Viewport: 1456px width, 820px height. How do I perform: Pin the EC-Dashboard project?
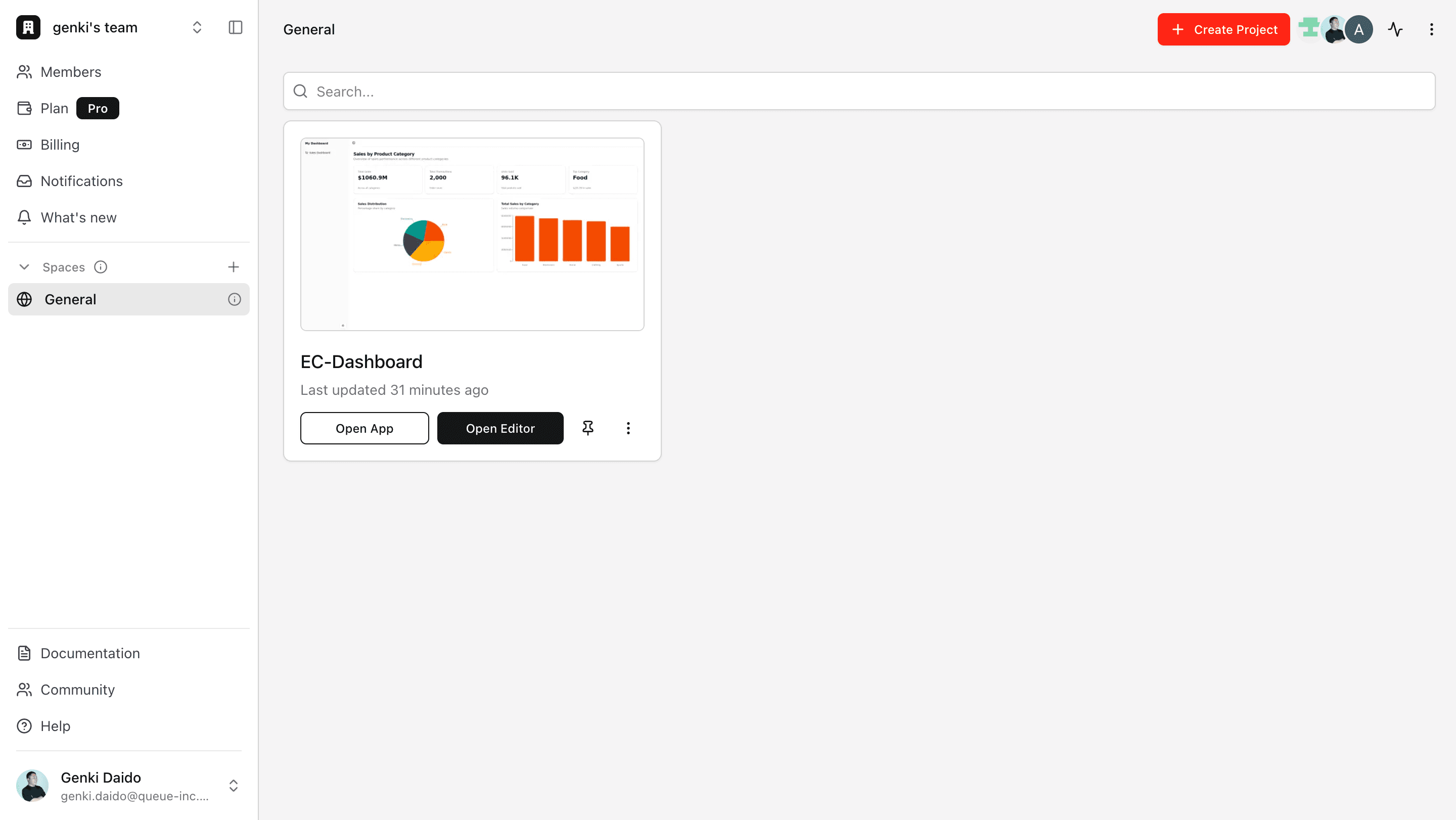[588, 428]
